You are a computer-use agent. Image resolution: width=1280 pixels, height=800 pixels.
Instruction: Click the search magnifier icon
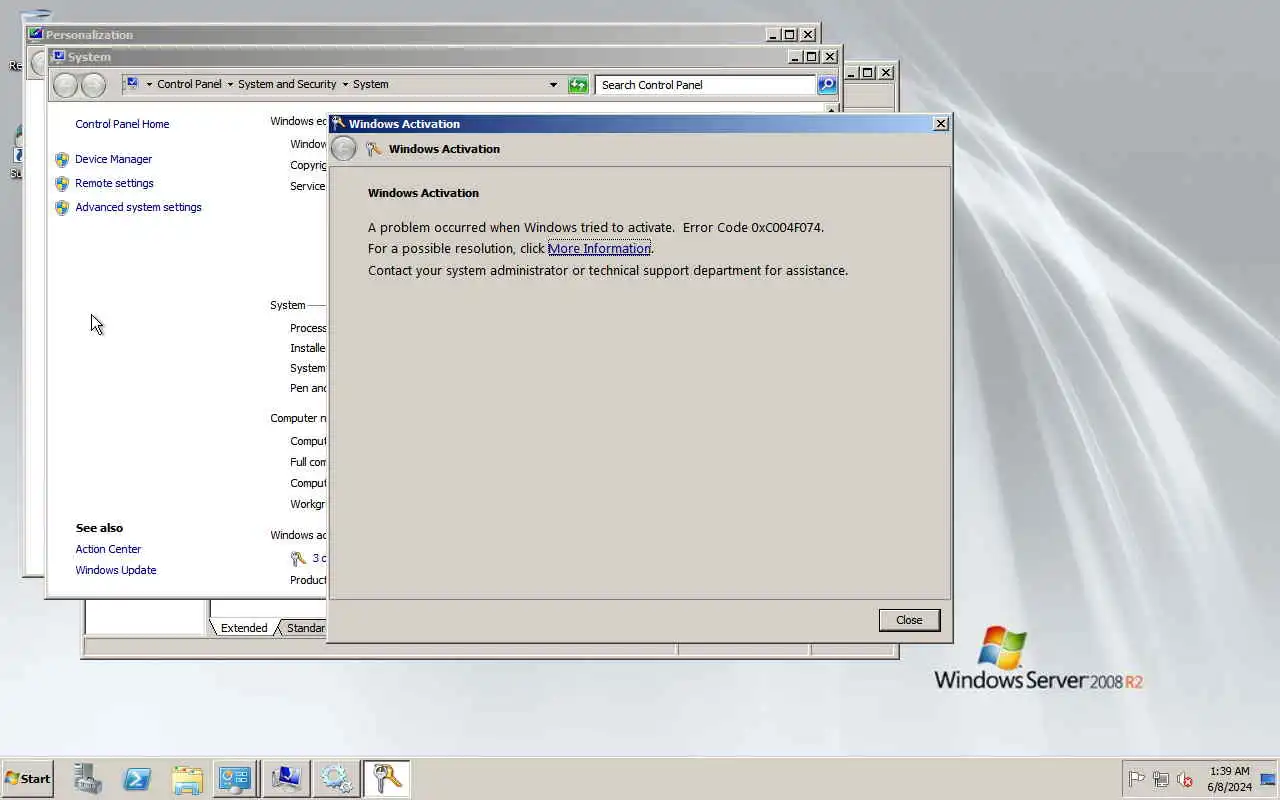[x=827, y=85]
